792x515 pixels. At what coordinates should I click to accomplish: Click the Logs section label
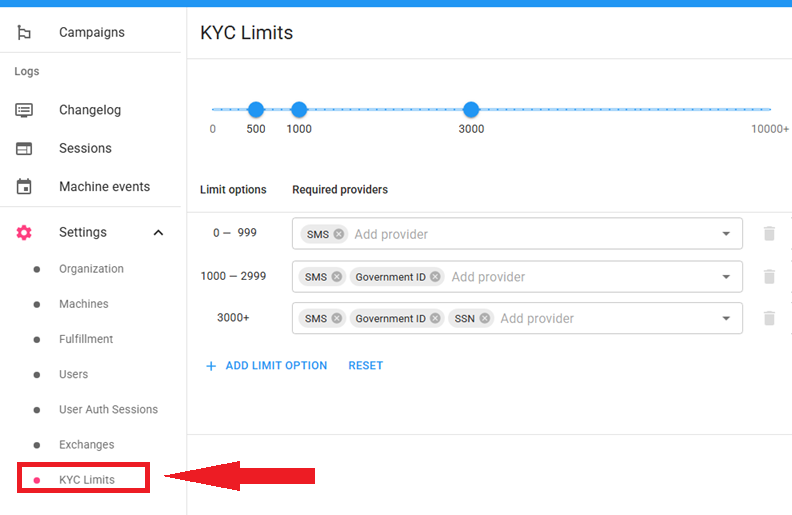coord(27,71)
